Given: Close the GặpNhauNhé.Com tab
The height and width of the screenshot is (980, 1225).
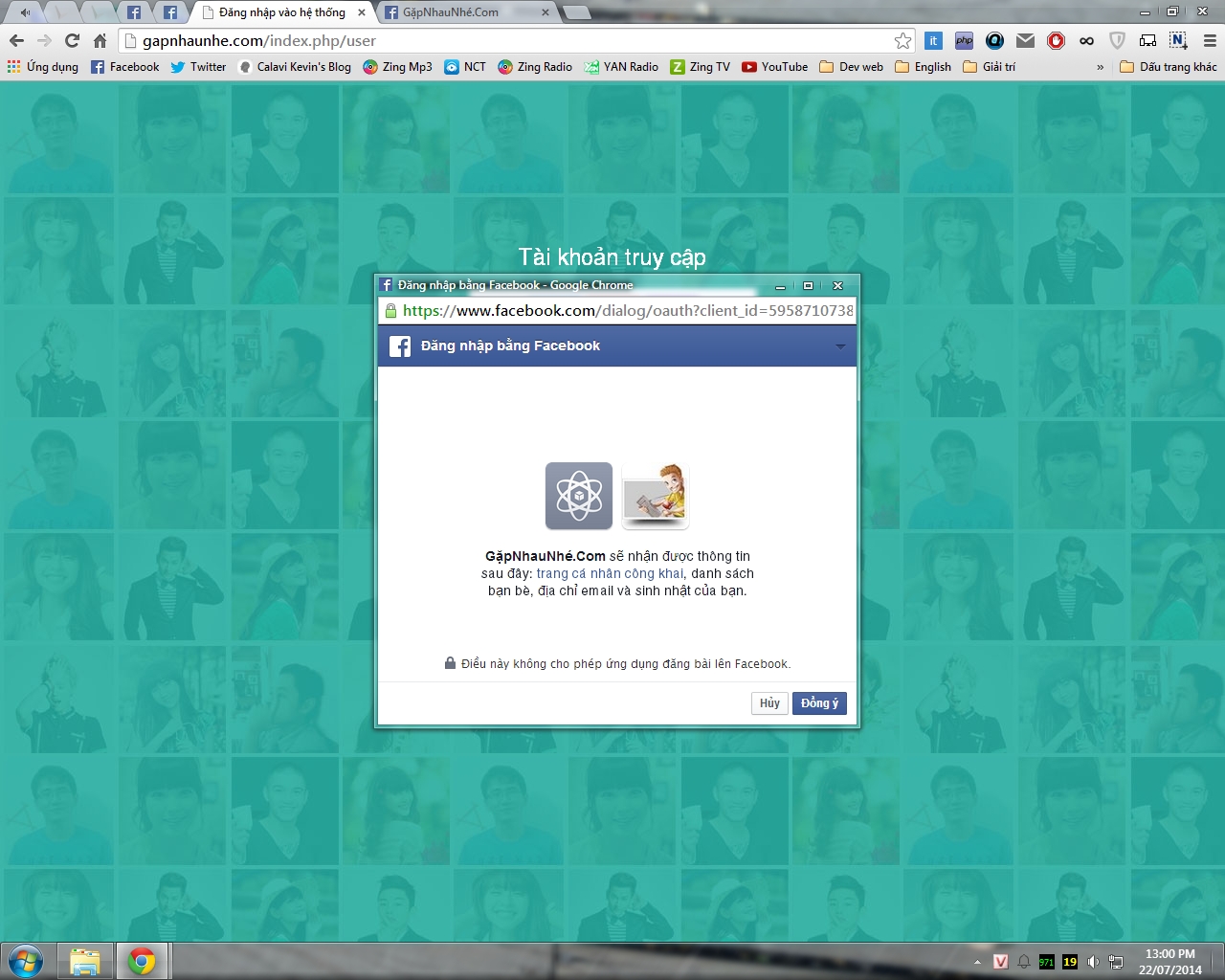Looking at the screenshot, I should click(546, 12).
